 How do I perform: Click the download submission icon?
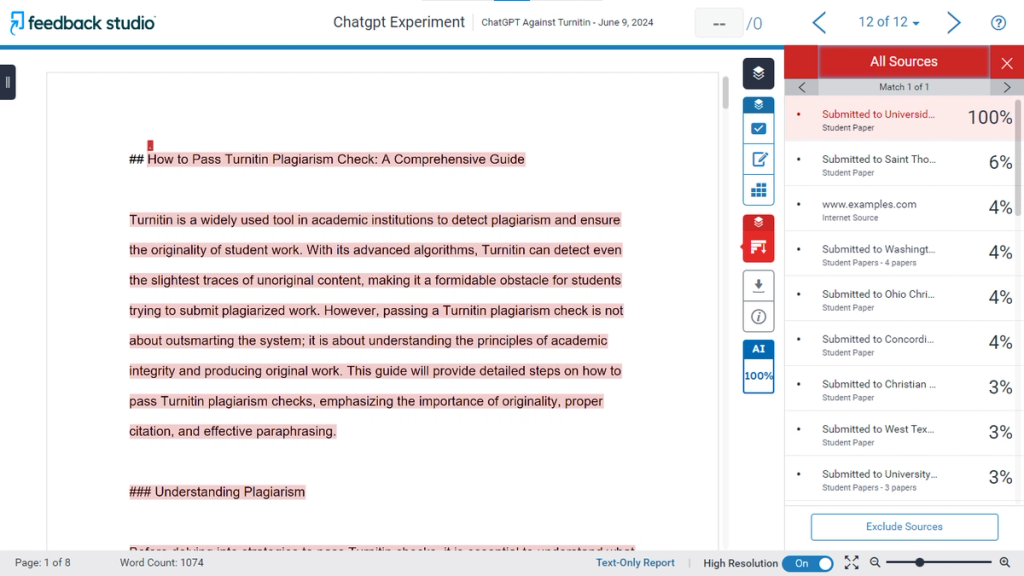(758, 286)
